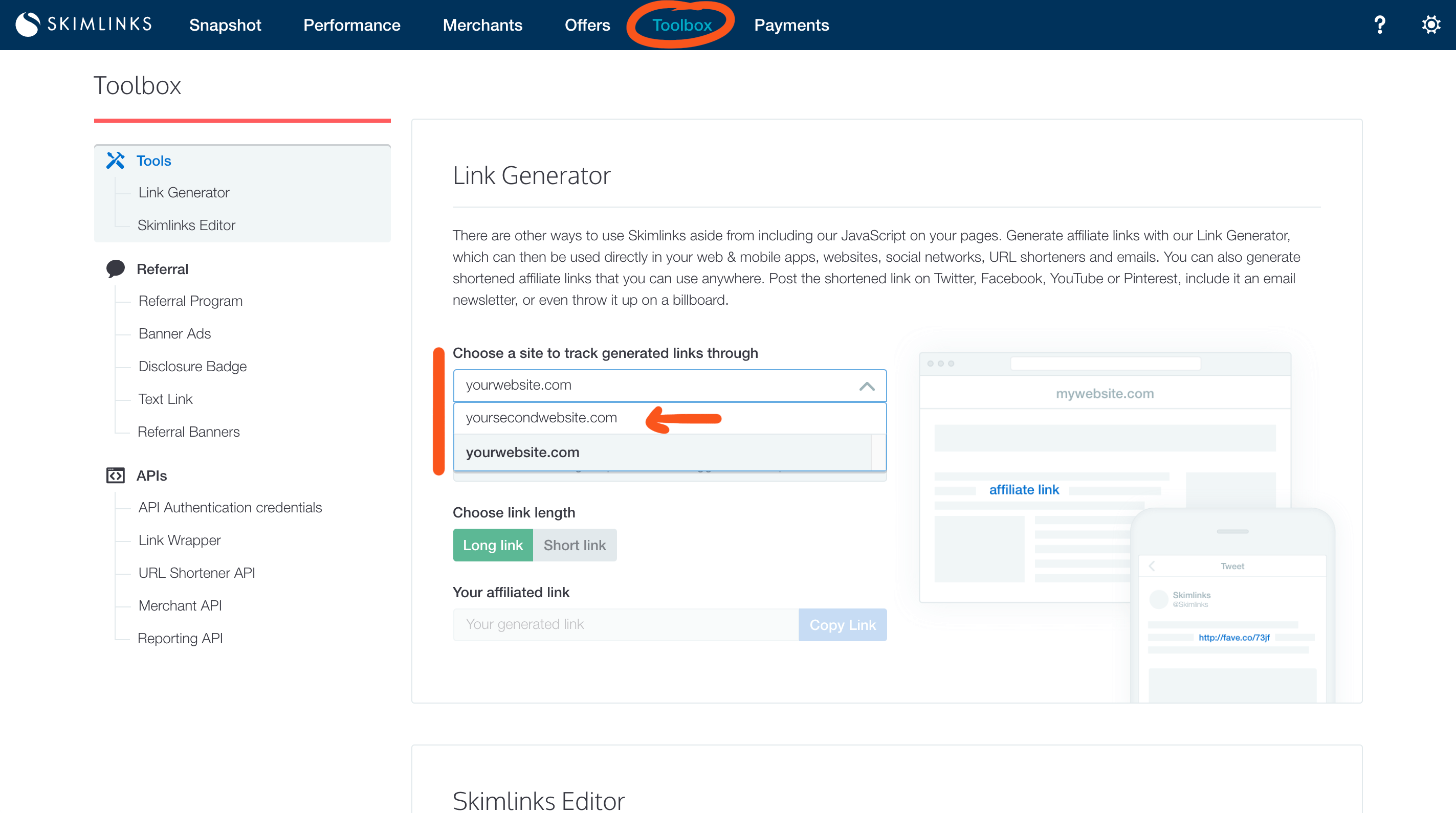Click the Referral speech bubble icon
1456x813 pixels.
click(115, 269)
